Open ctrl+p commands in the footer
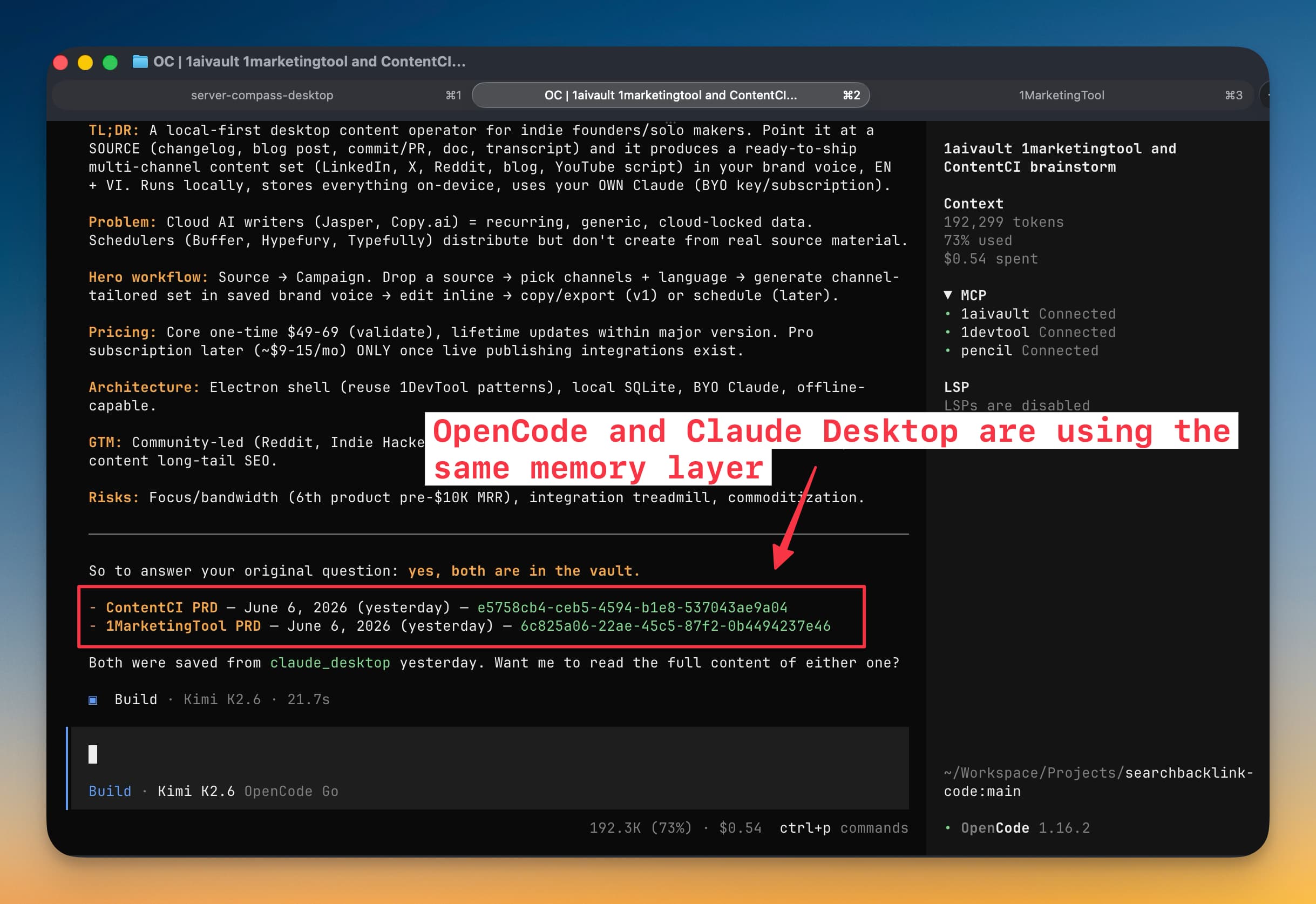The height and width of the screenshot is (904, 1316). pos(844,828)
